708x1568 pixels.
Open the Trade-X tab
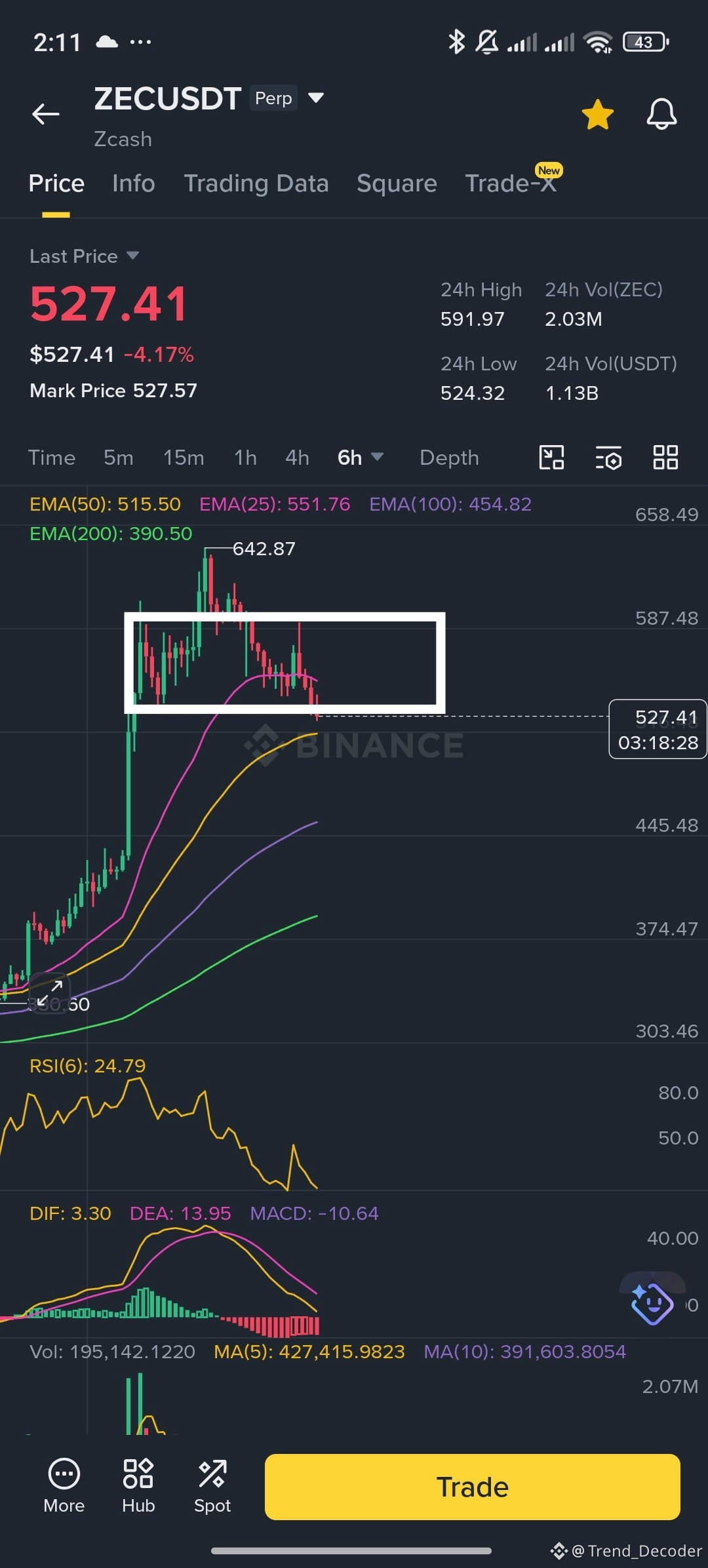point(511,184)
